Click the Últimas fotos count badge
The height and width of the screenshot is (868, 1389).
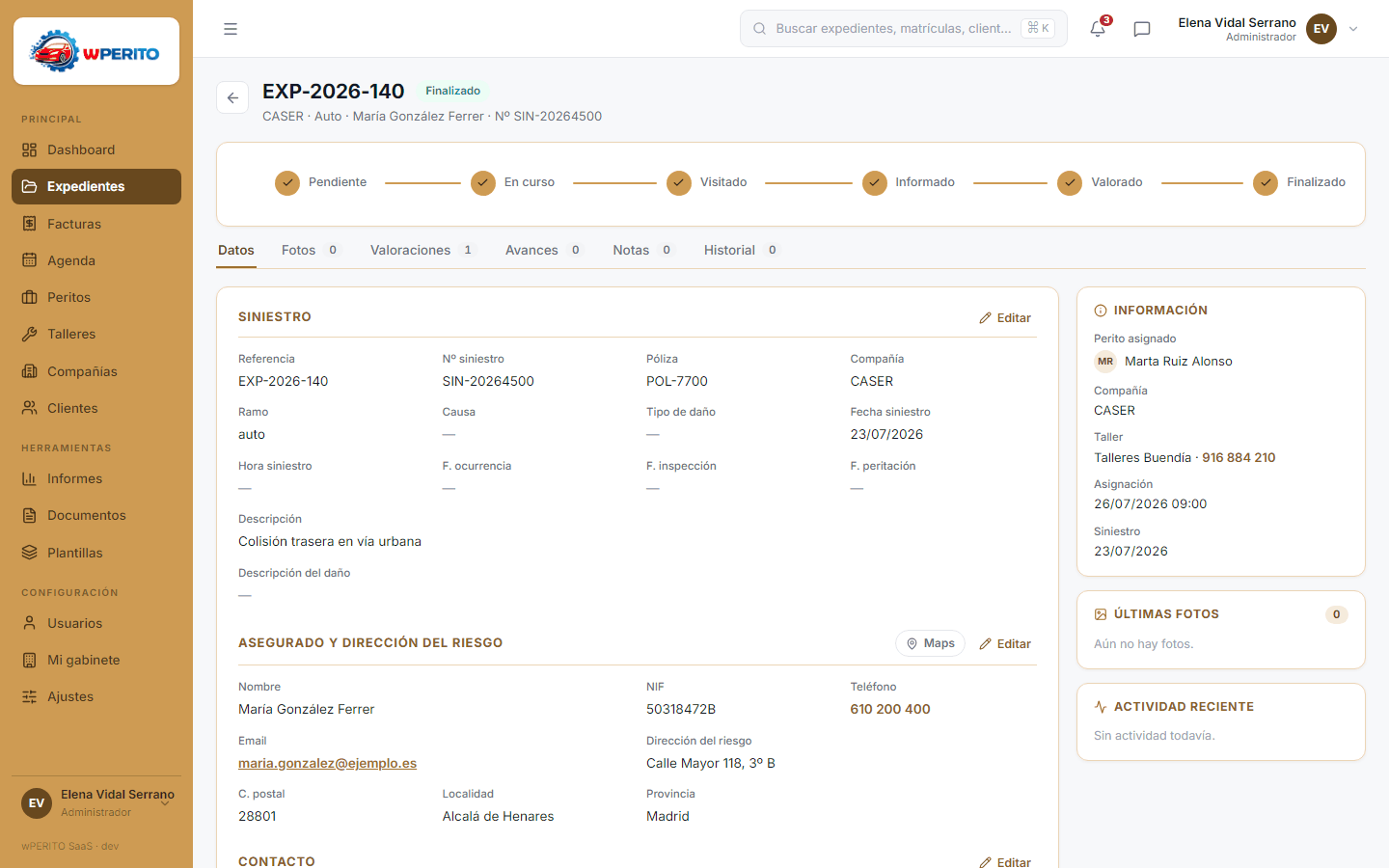pyautogui.click(x=1336, y=614)
